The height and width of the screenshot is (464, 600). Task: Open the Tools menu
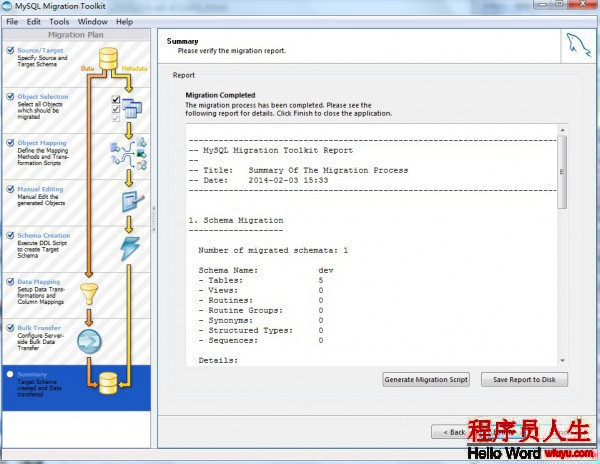coord(59,22)
